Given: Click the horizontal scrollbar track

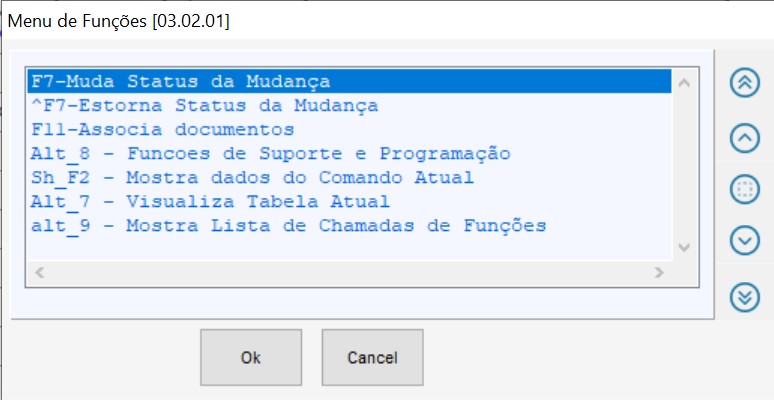Looking at the screenshot, I should (x=350, y=272).
